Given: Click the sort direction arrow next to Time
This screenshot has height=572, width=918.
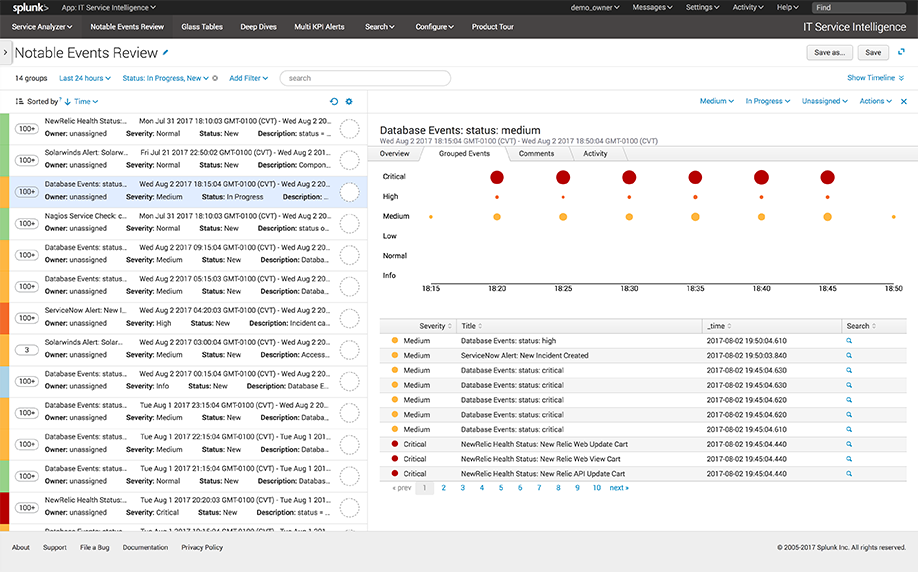Looking at the screenshot, I should (67, 102).
